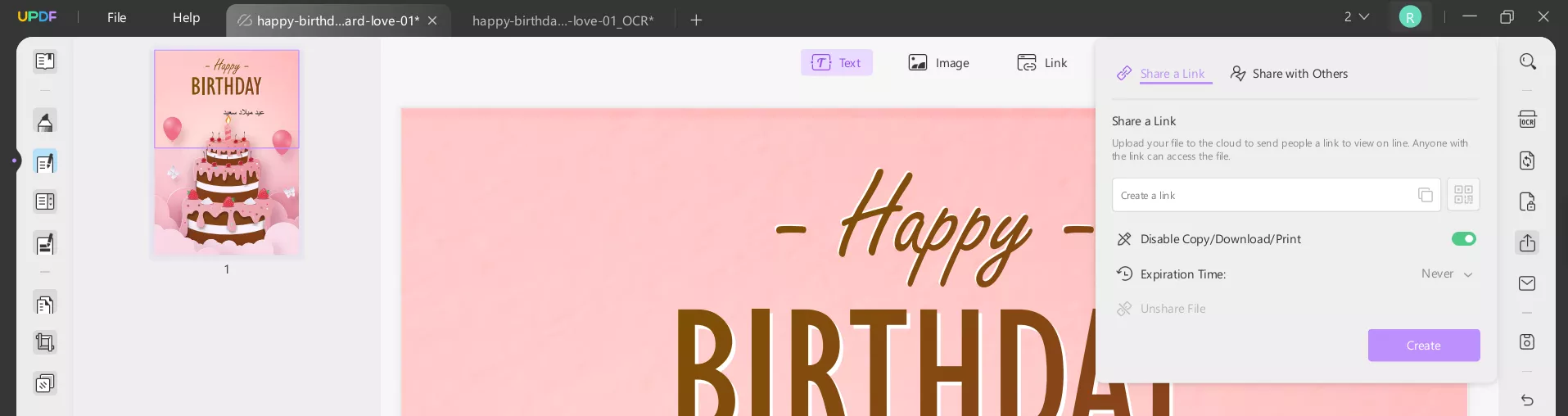
Task: Click Save as Other icon
Action: coord(1527,341)
